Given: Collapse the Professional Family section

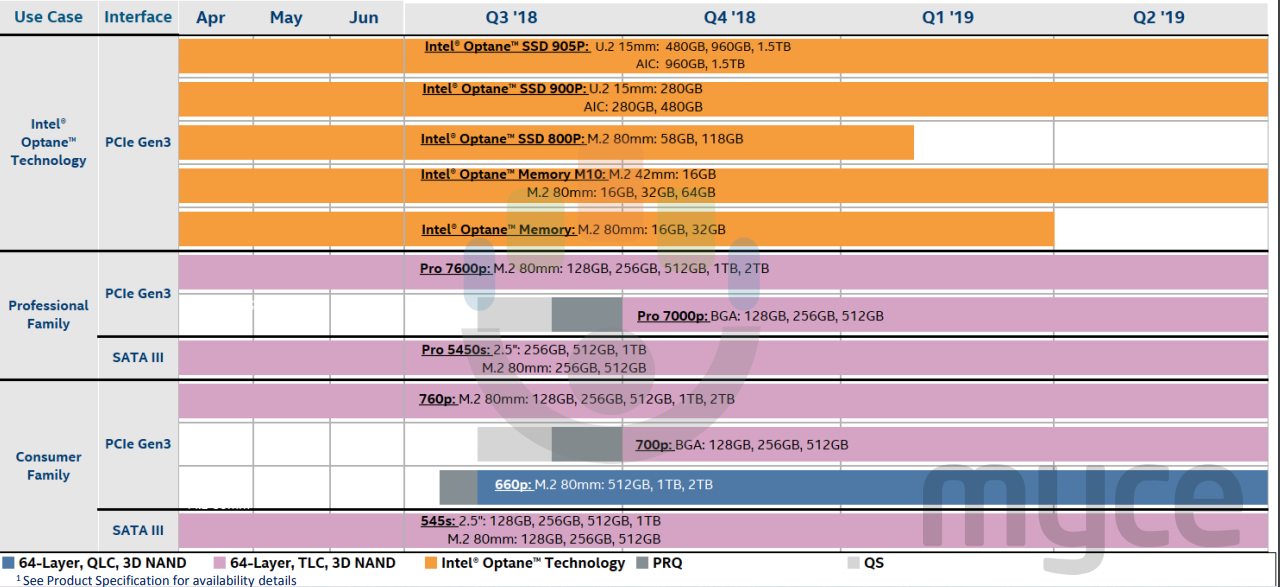Looking at the screenshot, I should 48,314.
